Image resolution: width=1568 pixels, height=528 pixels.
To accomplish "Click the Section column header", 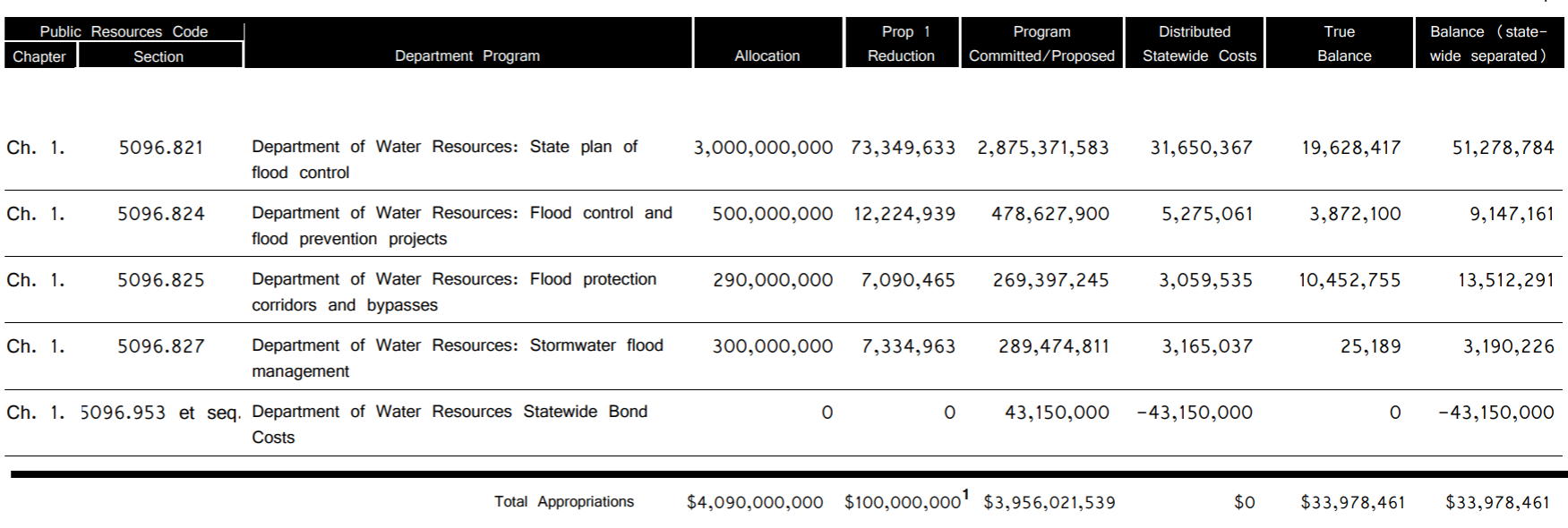I will pyautogui.click(x=159, y=56).
